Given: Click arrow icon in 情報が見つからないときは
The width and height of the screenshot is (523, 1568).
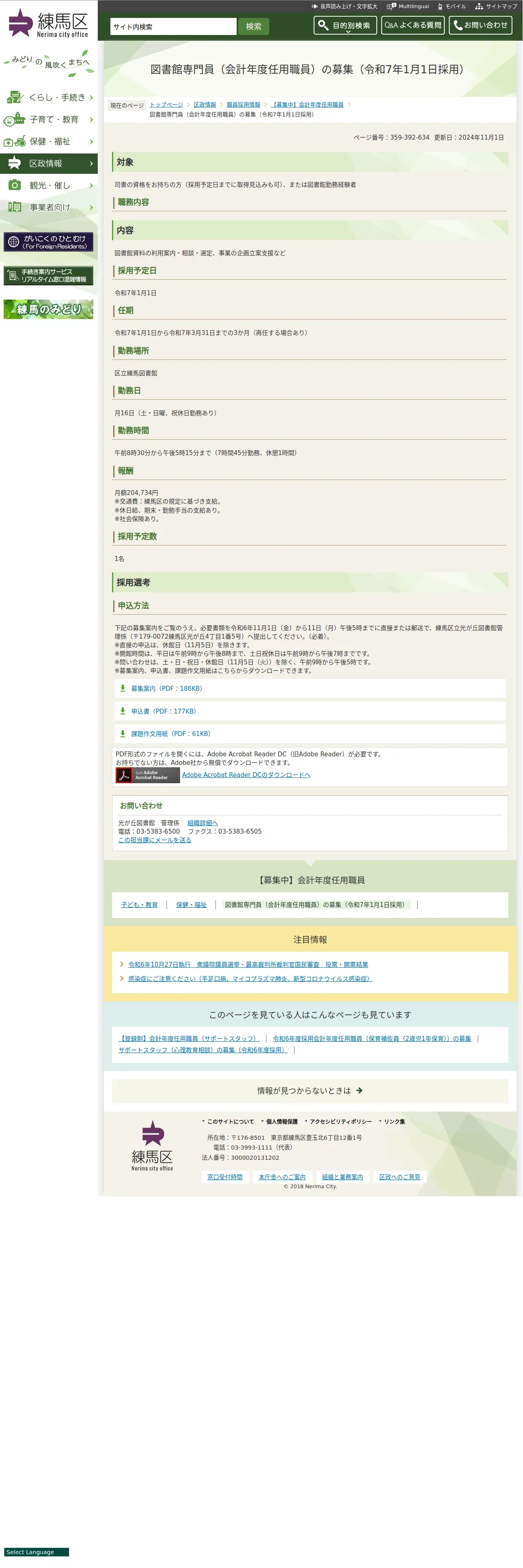Looking at the screenshot, I should point(359,1090).
